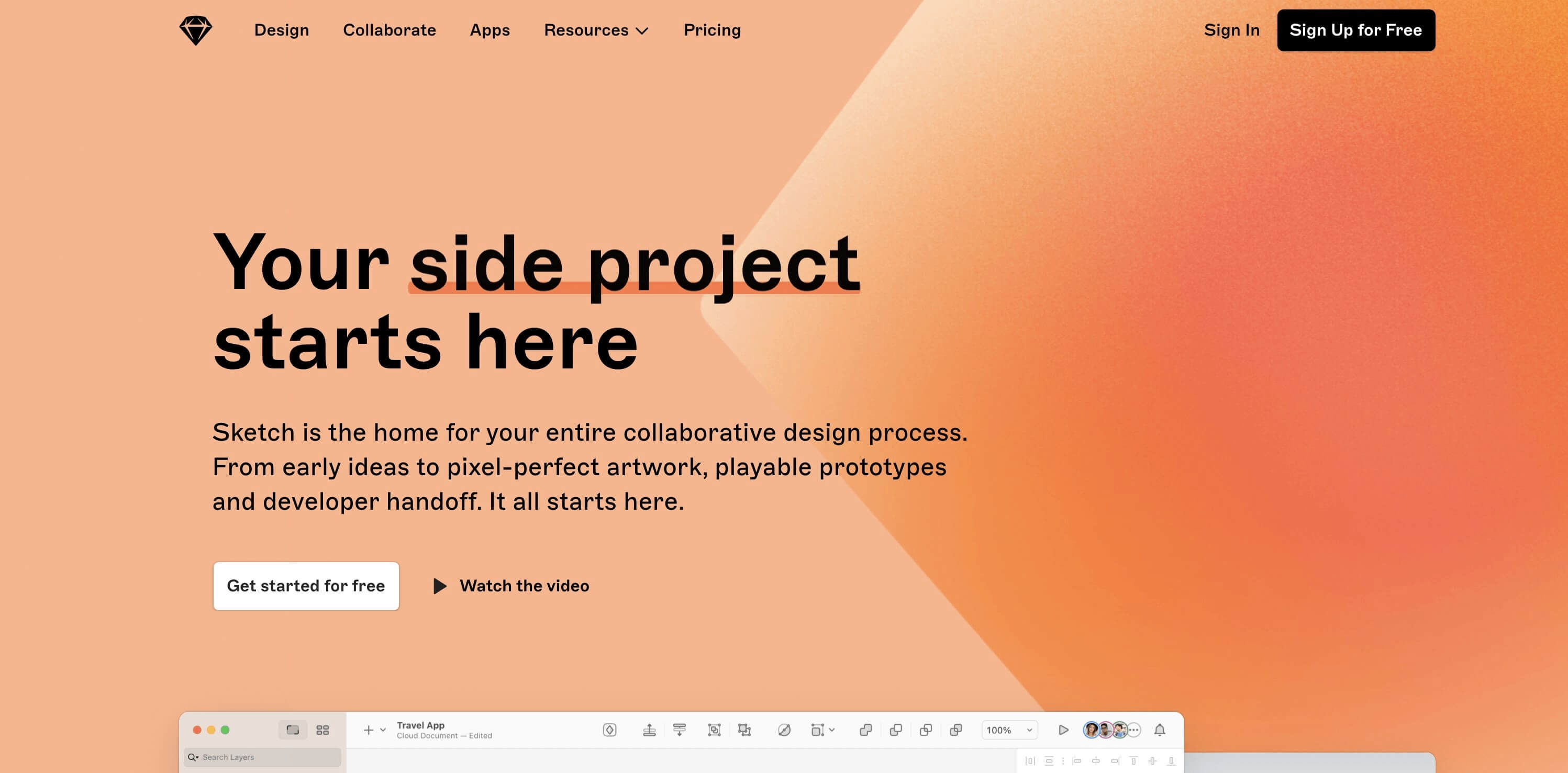This screenshot has width=1568, height=773.
Task: Apply the Intersect boolean operation
Action: [x=926, y=730]
